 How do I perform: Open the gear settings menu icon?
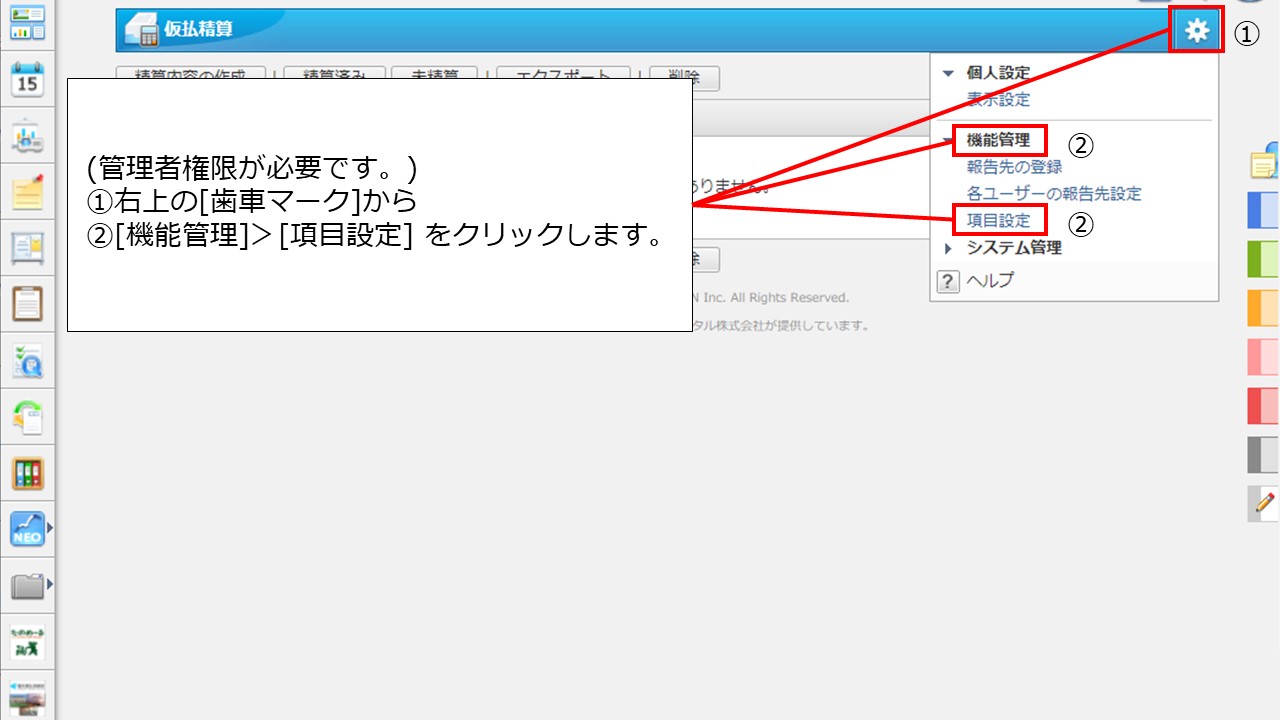(x=1197, y=32)
